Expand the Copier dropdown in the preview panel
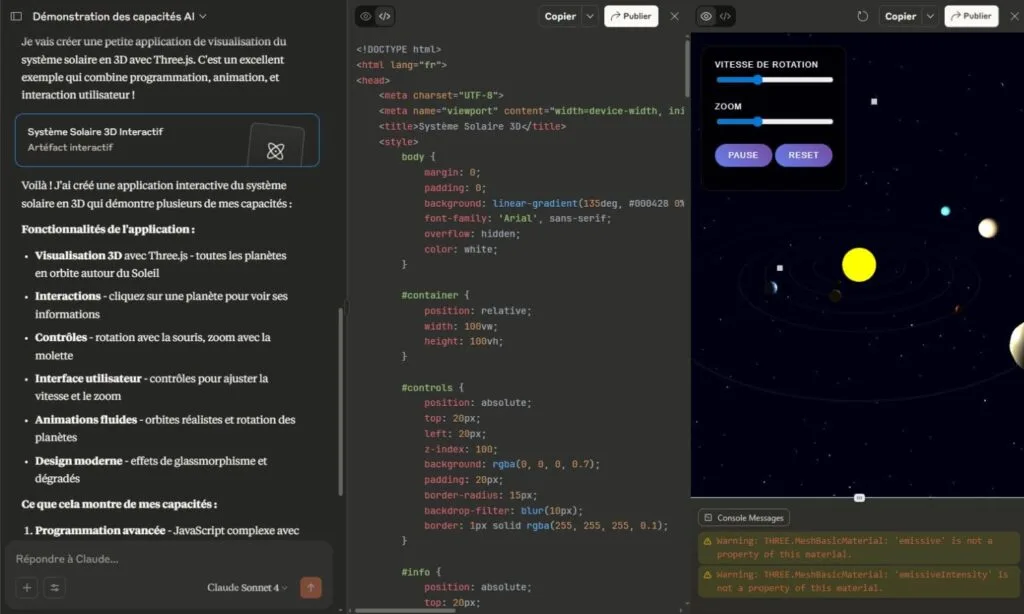 click(930, 16)
